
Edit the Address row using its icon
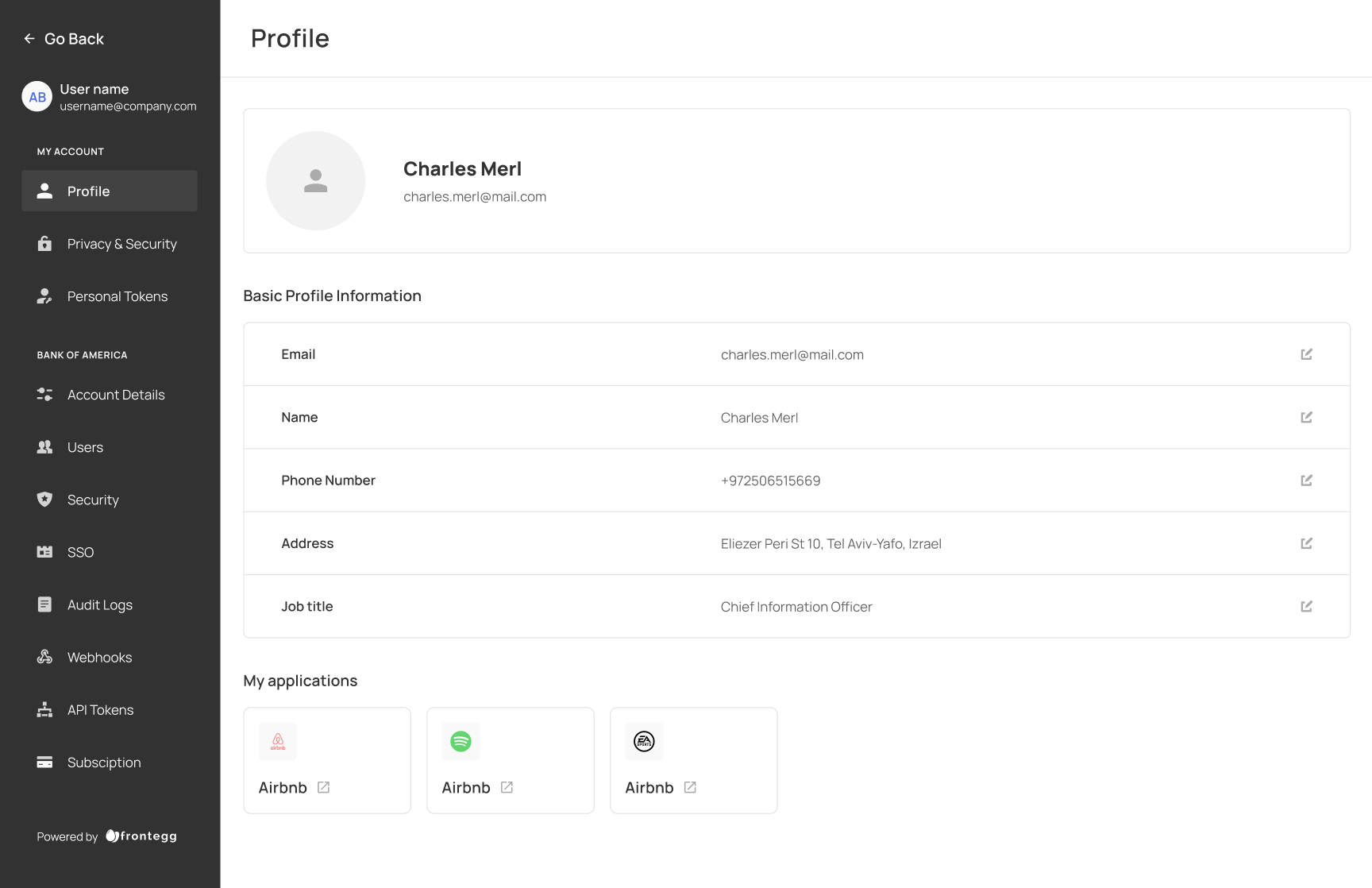(x=1306, y=543)
